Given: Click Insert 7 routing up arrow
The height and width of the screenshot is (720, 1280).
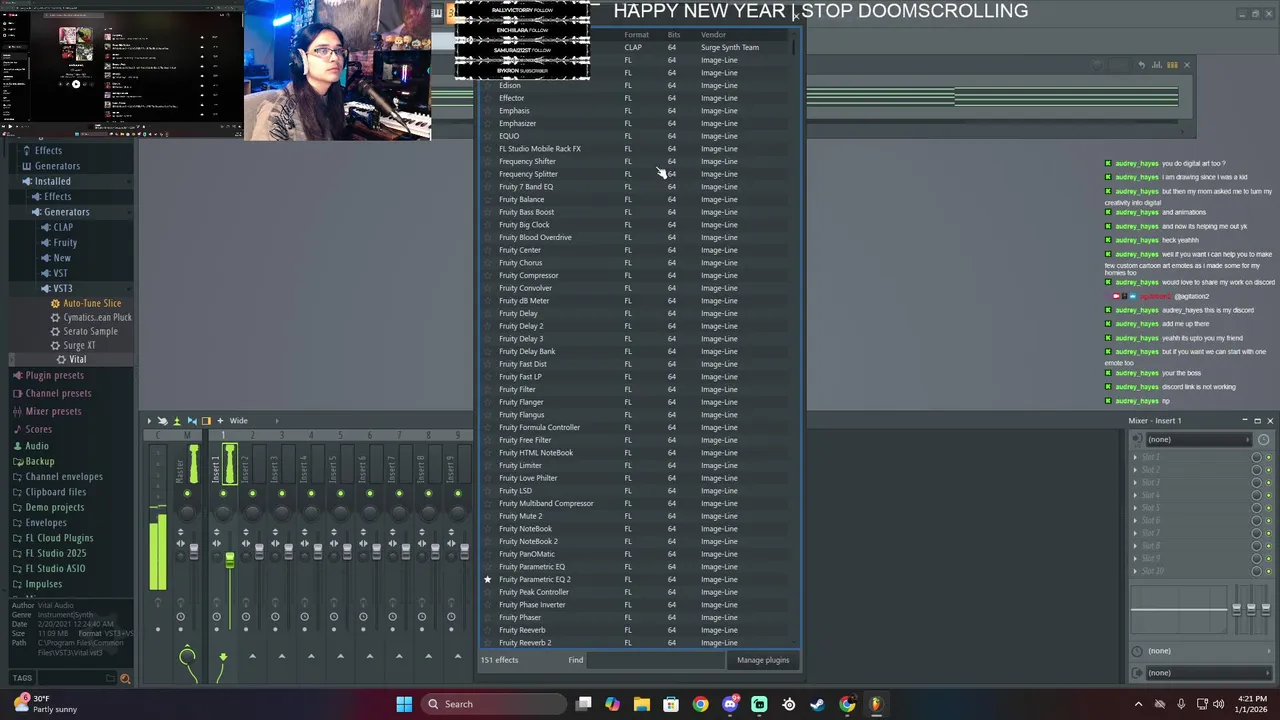Looking at the screenshot, I should (398, 657).
